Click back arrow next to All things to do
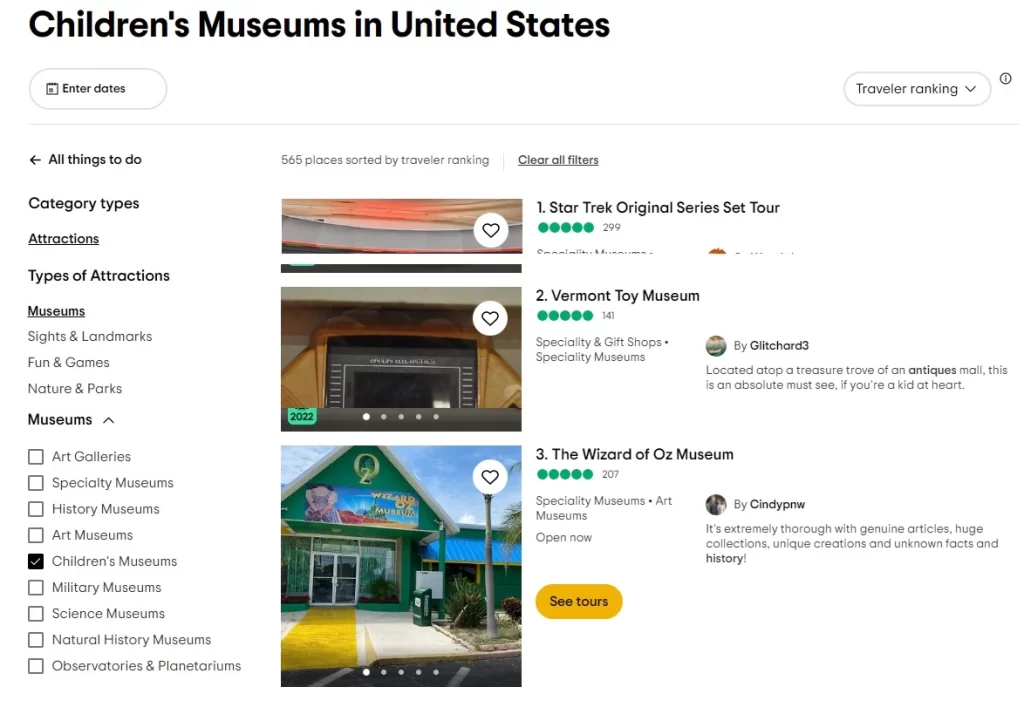This screenshot has height=721, width=1024. point(35,160)
